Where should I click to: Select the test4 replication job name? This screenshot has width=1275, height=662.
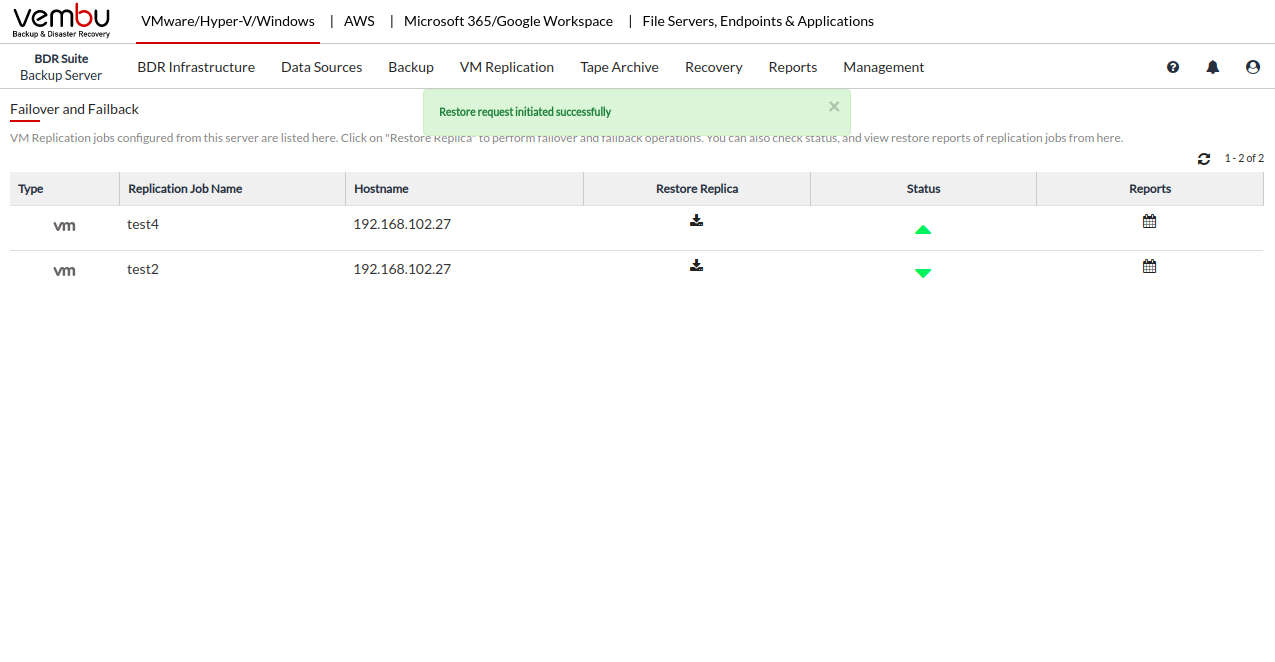(x=143, y=224)
